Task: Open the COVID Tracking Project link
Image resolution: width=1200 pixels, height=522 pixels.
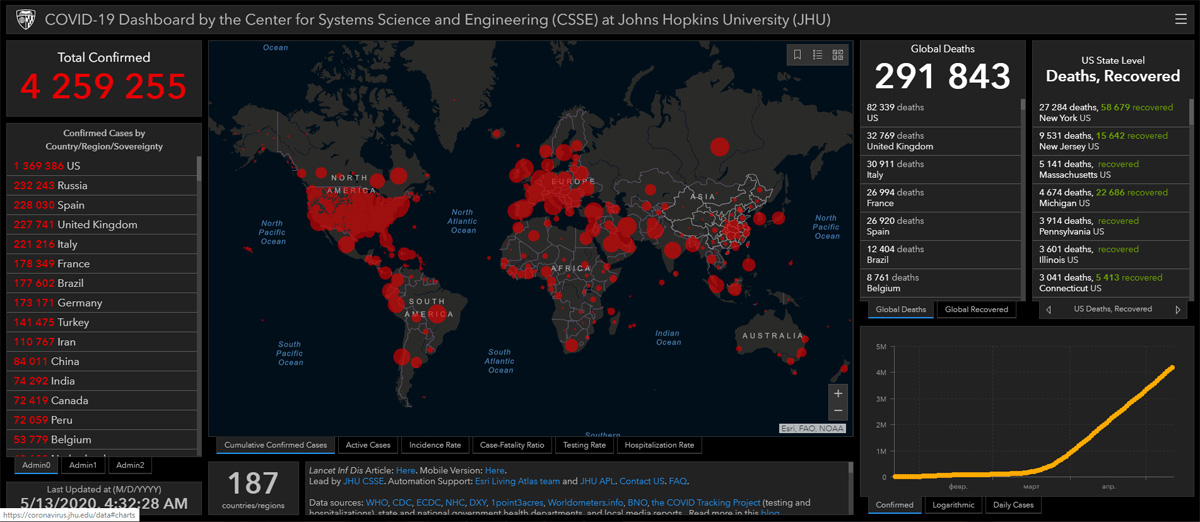Action: [x=706, y=502]
